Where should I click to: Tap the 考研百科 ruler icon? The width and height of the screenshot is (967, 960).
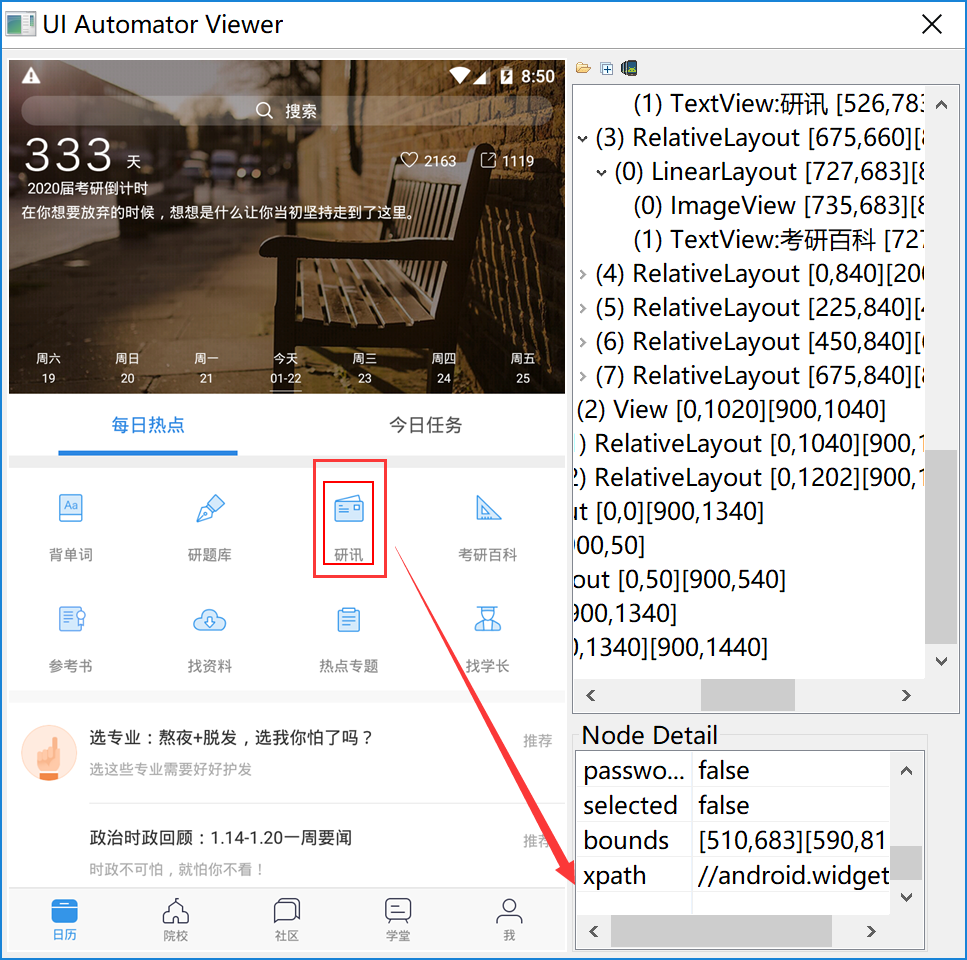[488, 508]
